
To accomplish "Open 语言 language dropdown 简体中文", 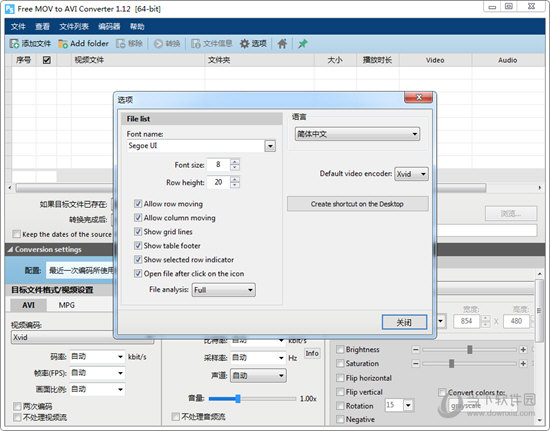I will tap(357, 134).
